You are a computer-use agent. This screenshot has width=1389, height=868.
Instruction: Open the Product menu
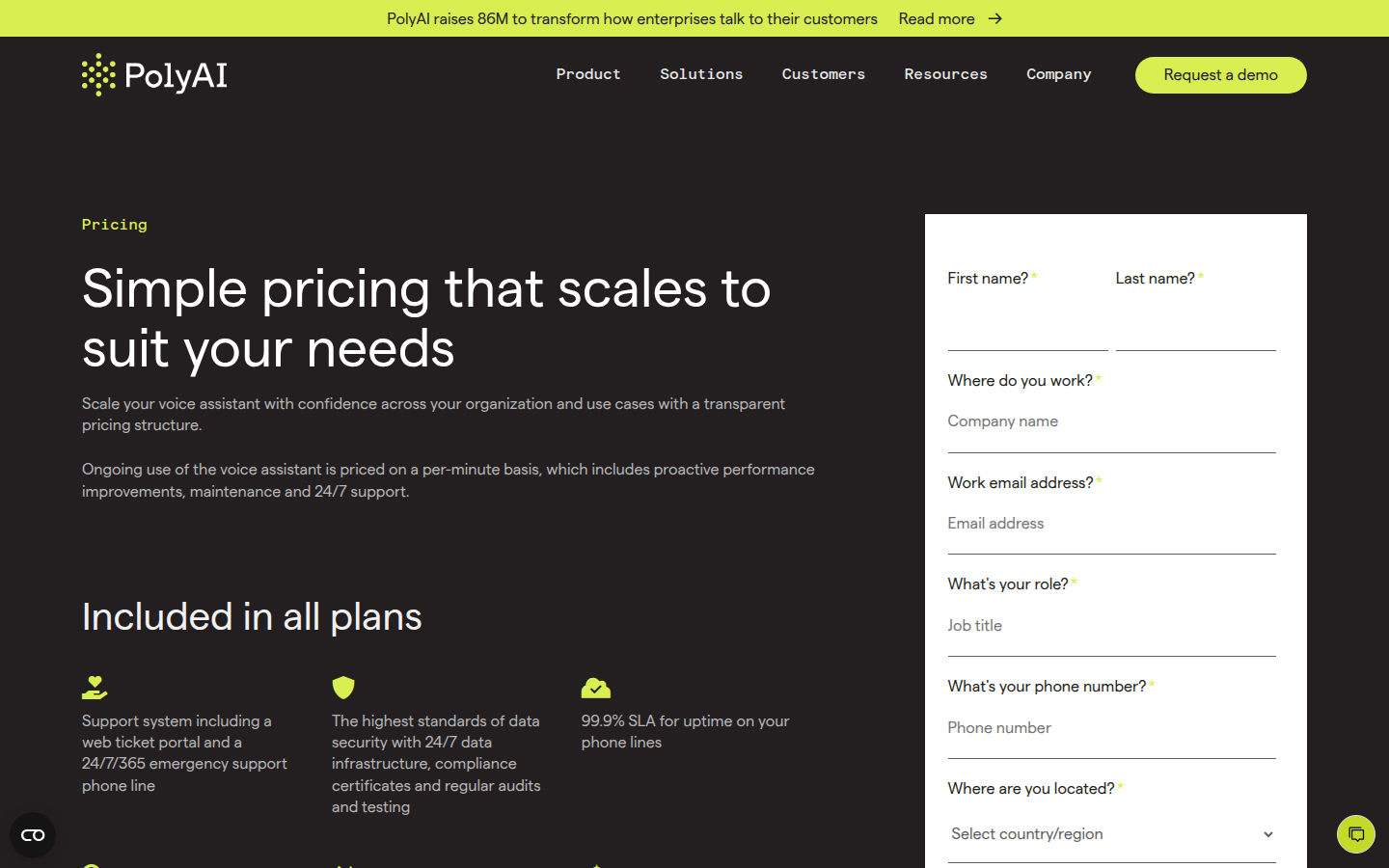tap(588, 74)
